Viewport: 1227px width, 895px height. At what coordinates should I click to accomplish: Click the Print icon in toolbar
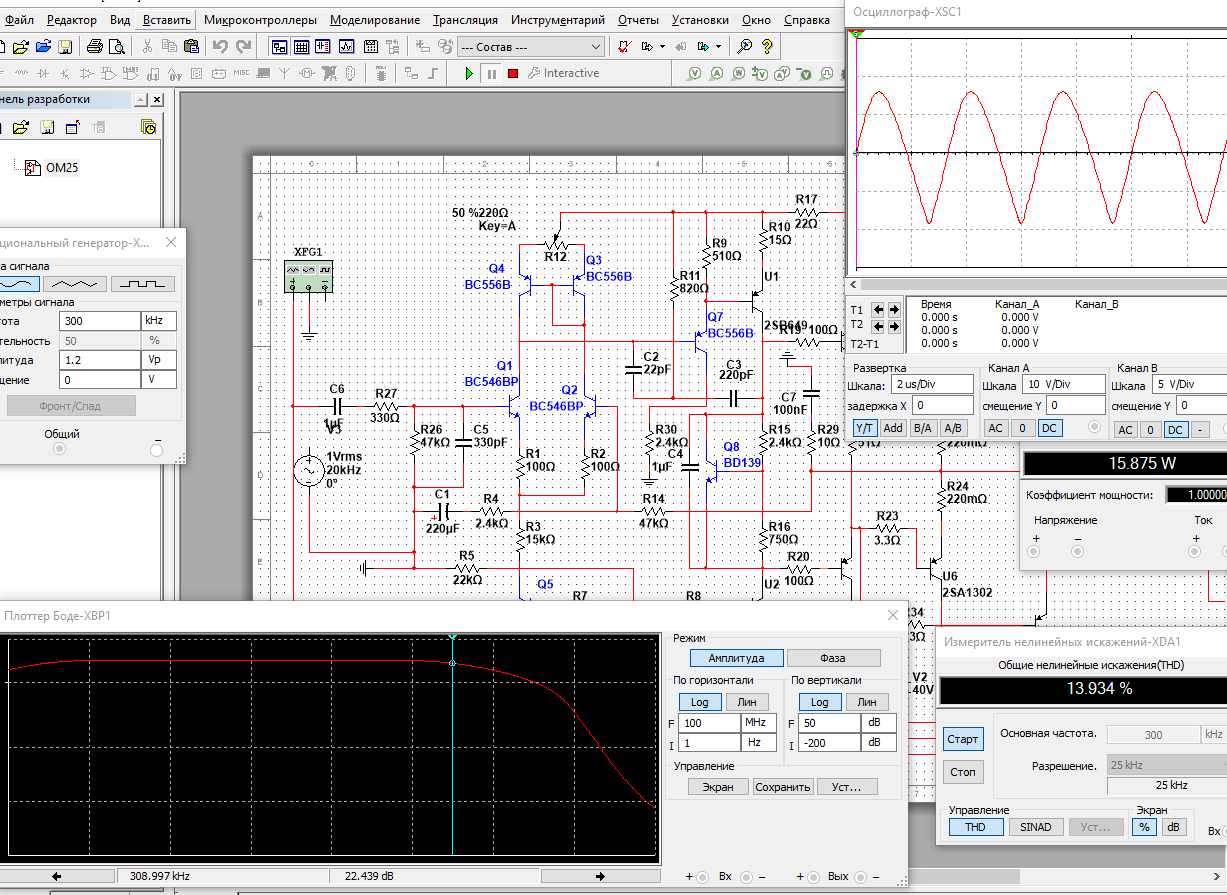94,46
